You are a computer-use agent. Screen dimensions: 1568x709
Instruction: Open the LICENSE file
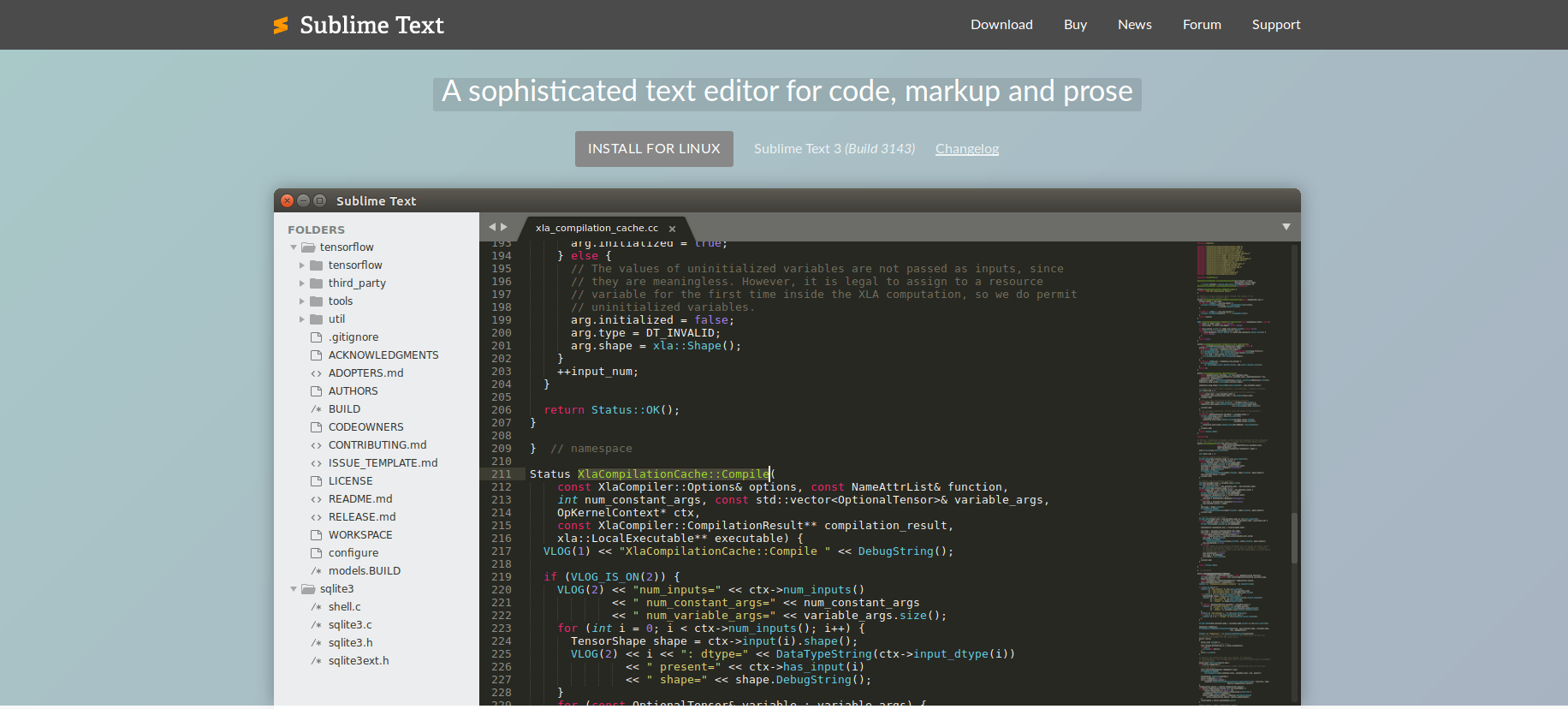[350, 481]
